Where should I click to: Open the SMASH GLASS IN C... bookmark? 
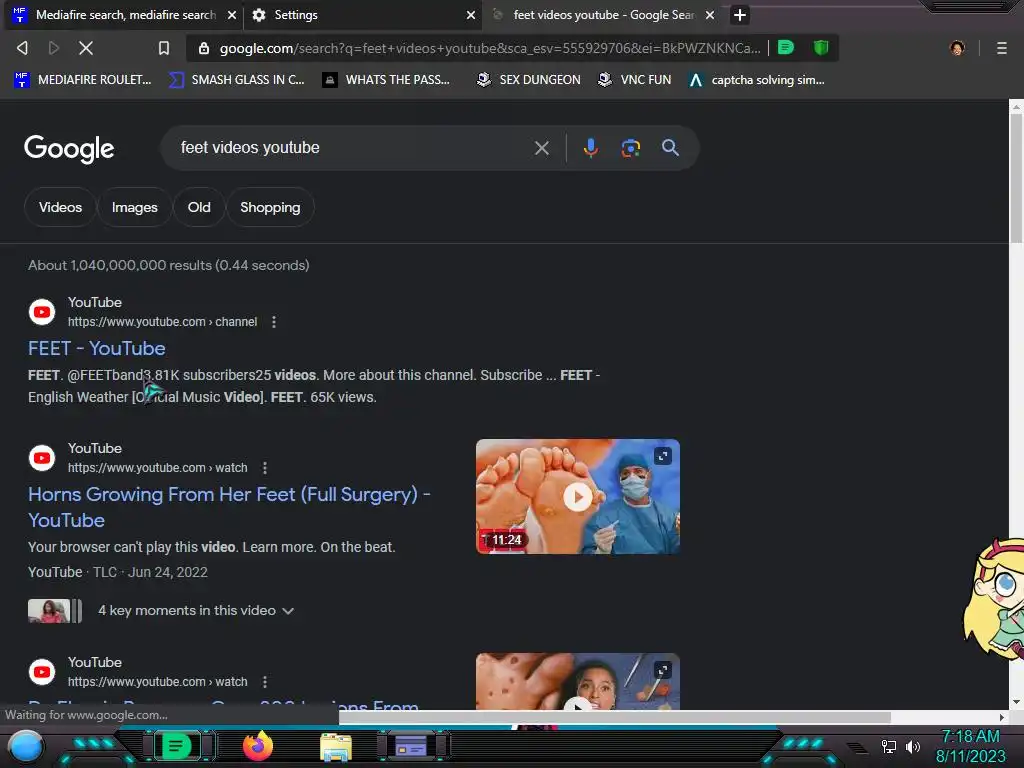237,80
